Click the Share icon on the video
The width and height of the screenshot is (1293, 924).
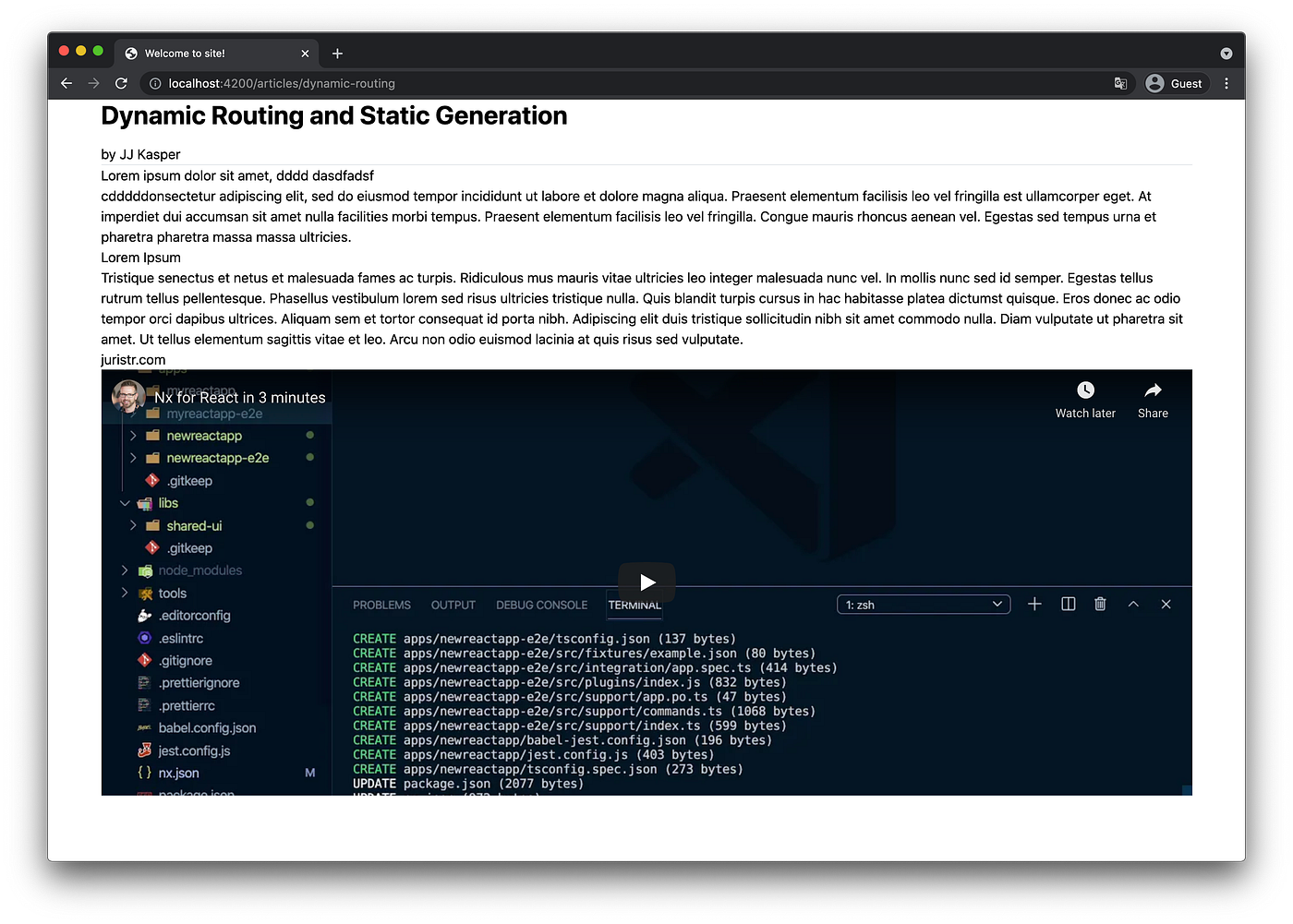click(x=1153, y=391)
